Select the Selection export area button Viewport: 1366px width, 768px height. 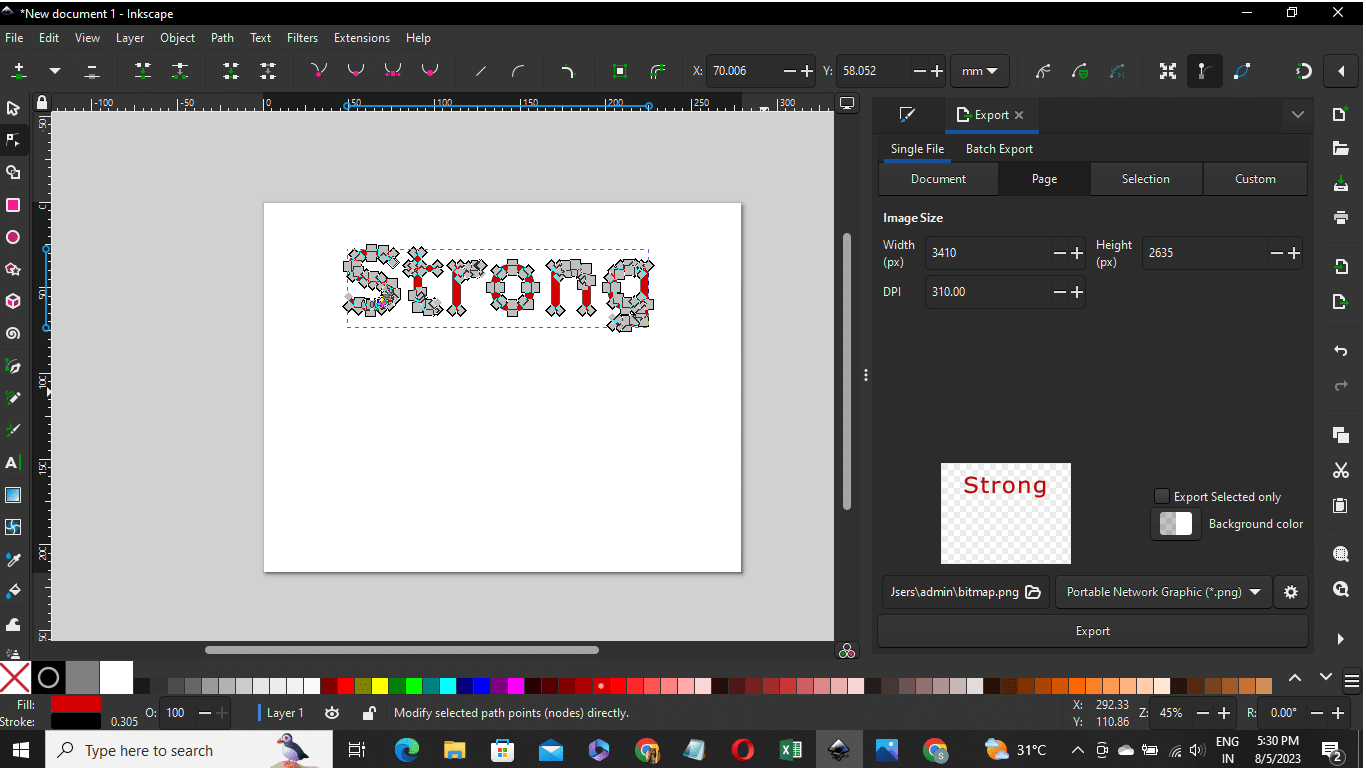point(1145,179)
